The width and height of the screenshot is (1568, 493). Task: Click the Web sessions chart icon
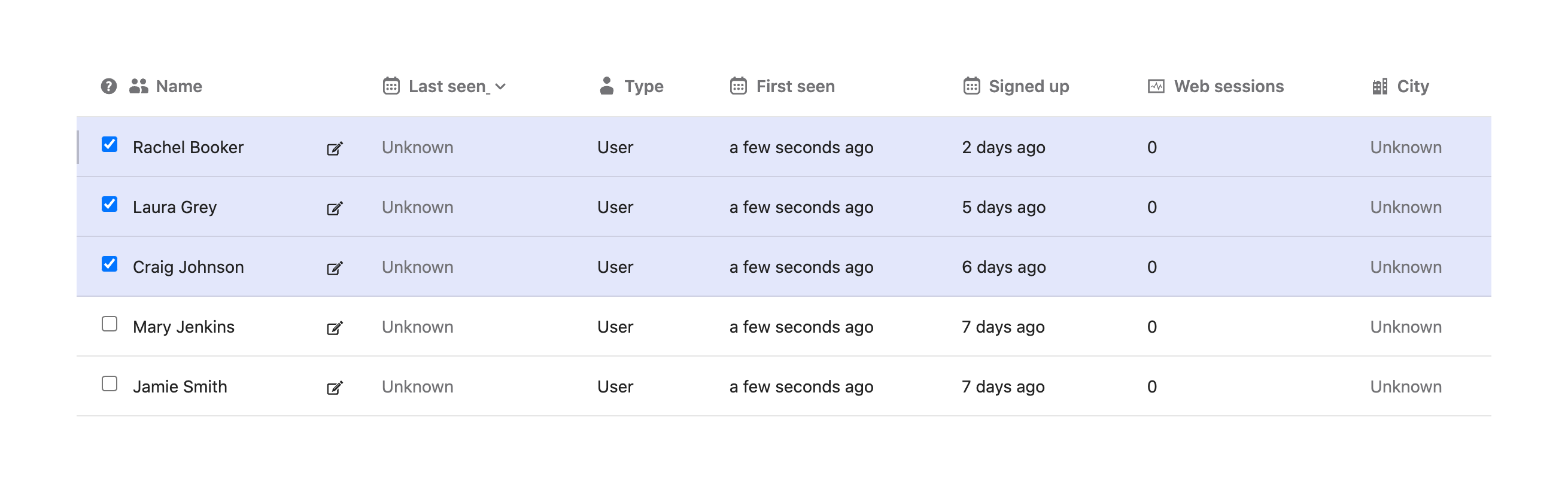(x=1156, y=86)
